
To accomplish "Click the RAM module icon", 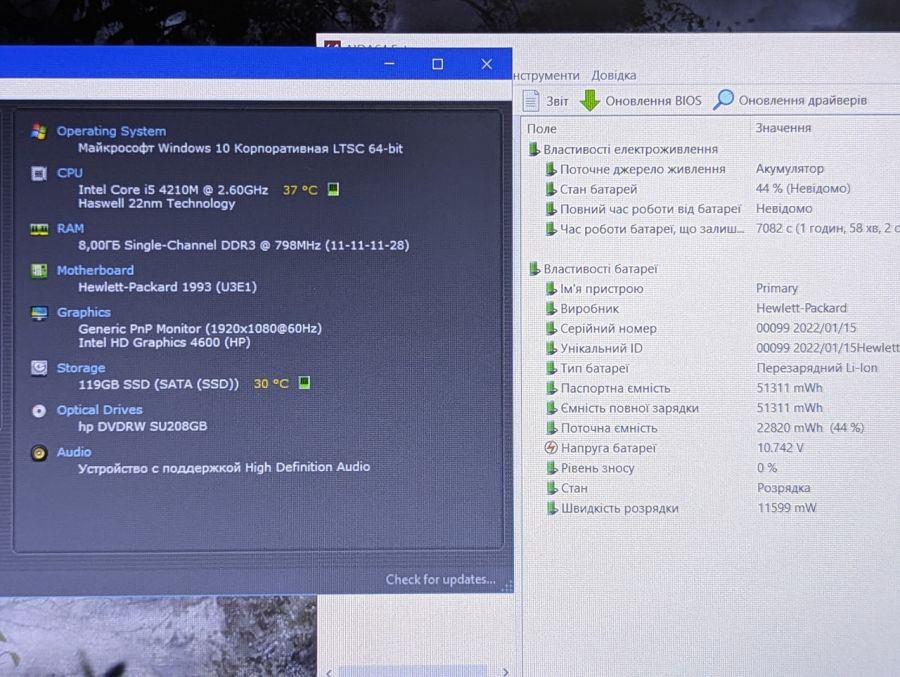I will pyautogui.click(x=39, y=230).
